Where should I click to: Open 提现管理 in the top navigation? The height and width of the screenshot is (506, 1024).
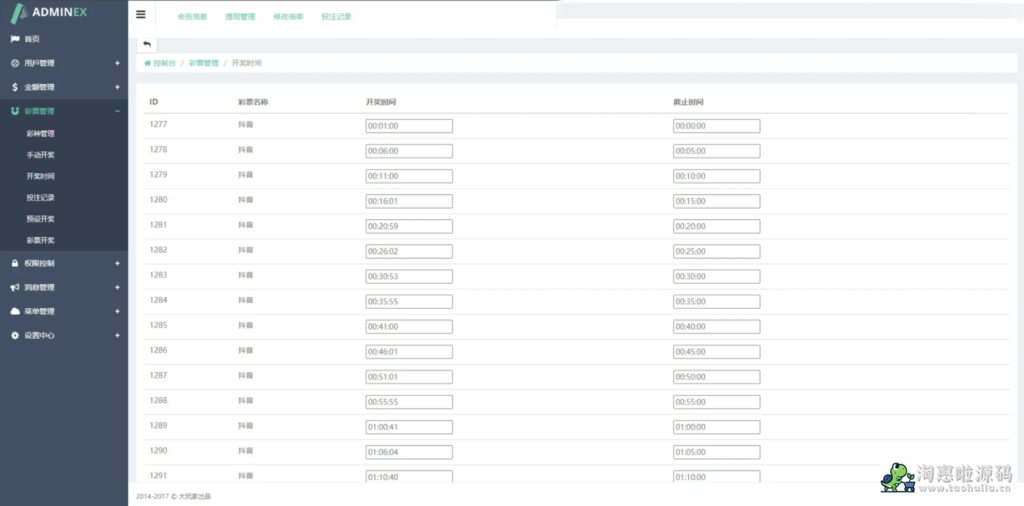[x=240, y=16]
